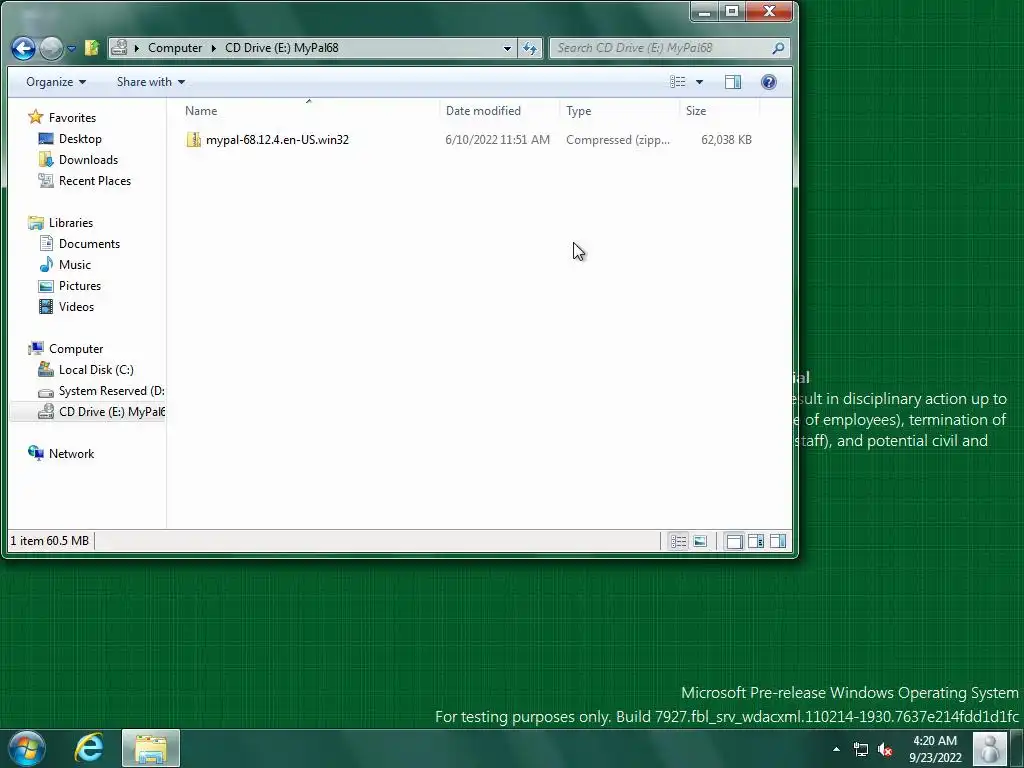This screenshot has width=1024, height=768.
Task: Click the Windows Explorer taskbar button
Action: click(151, 748)
